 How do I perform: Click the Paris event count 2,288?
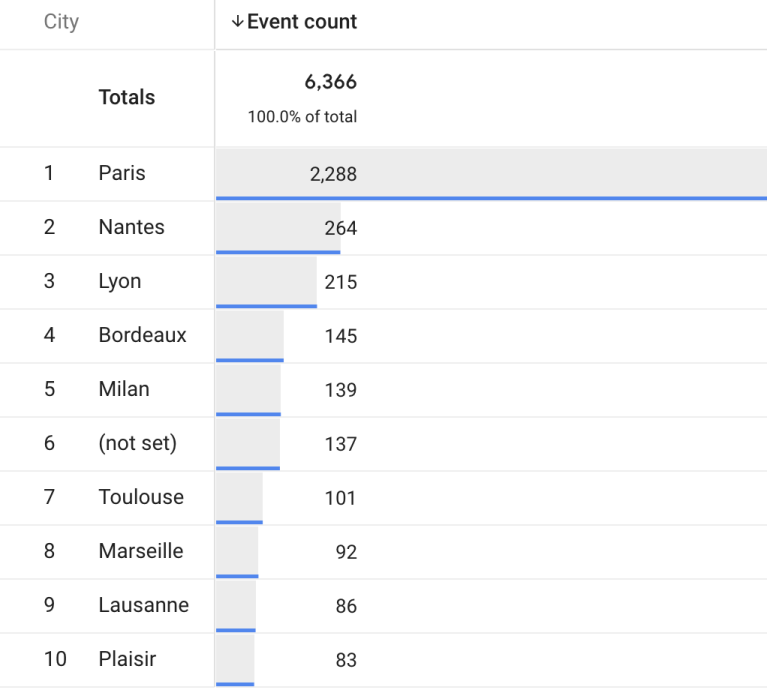pyautogui.click(x=333, y=174)
